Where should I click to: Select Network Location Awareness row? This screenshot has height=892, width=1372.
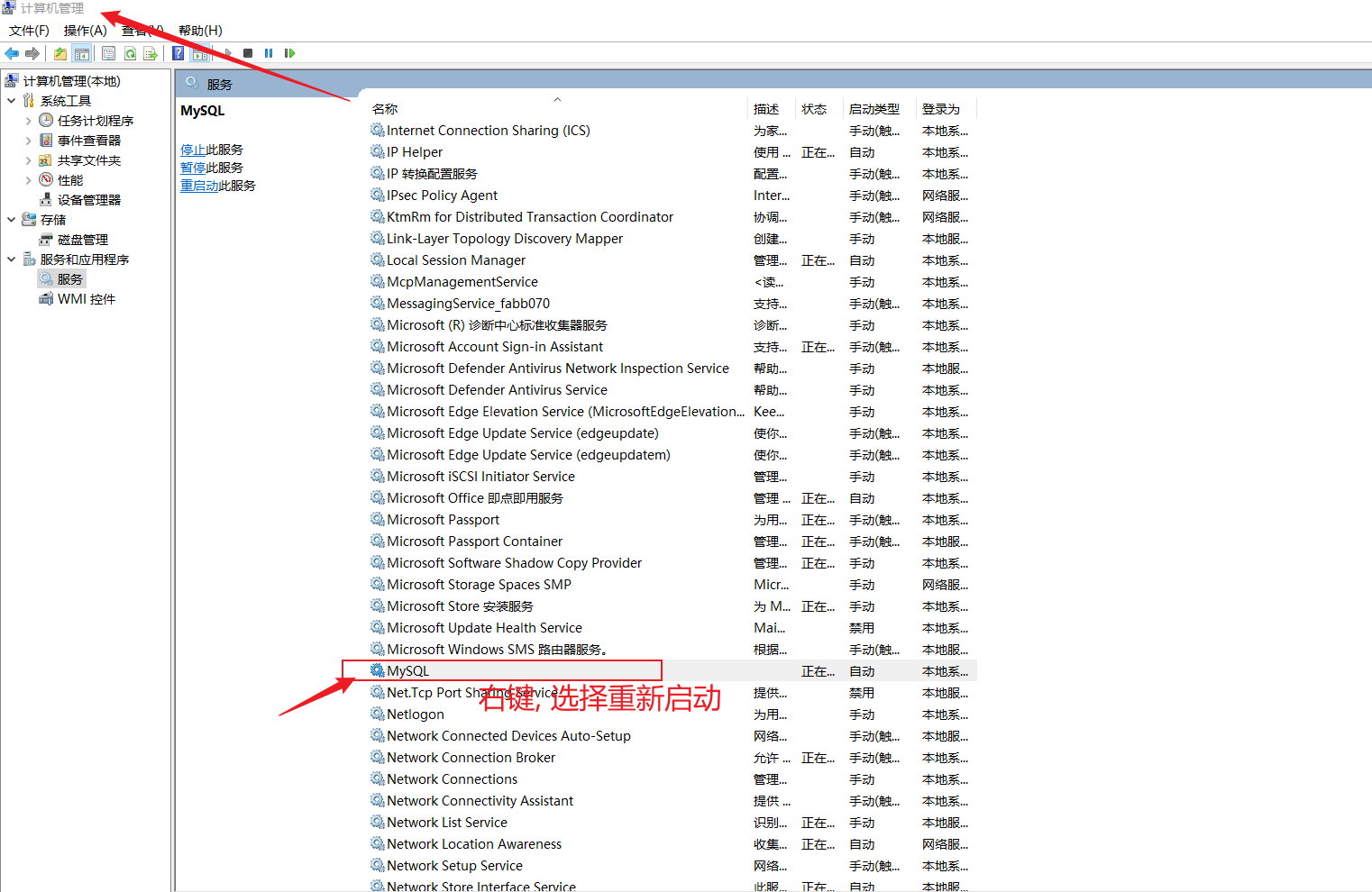click(672, 844)
